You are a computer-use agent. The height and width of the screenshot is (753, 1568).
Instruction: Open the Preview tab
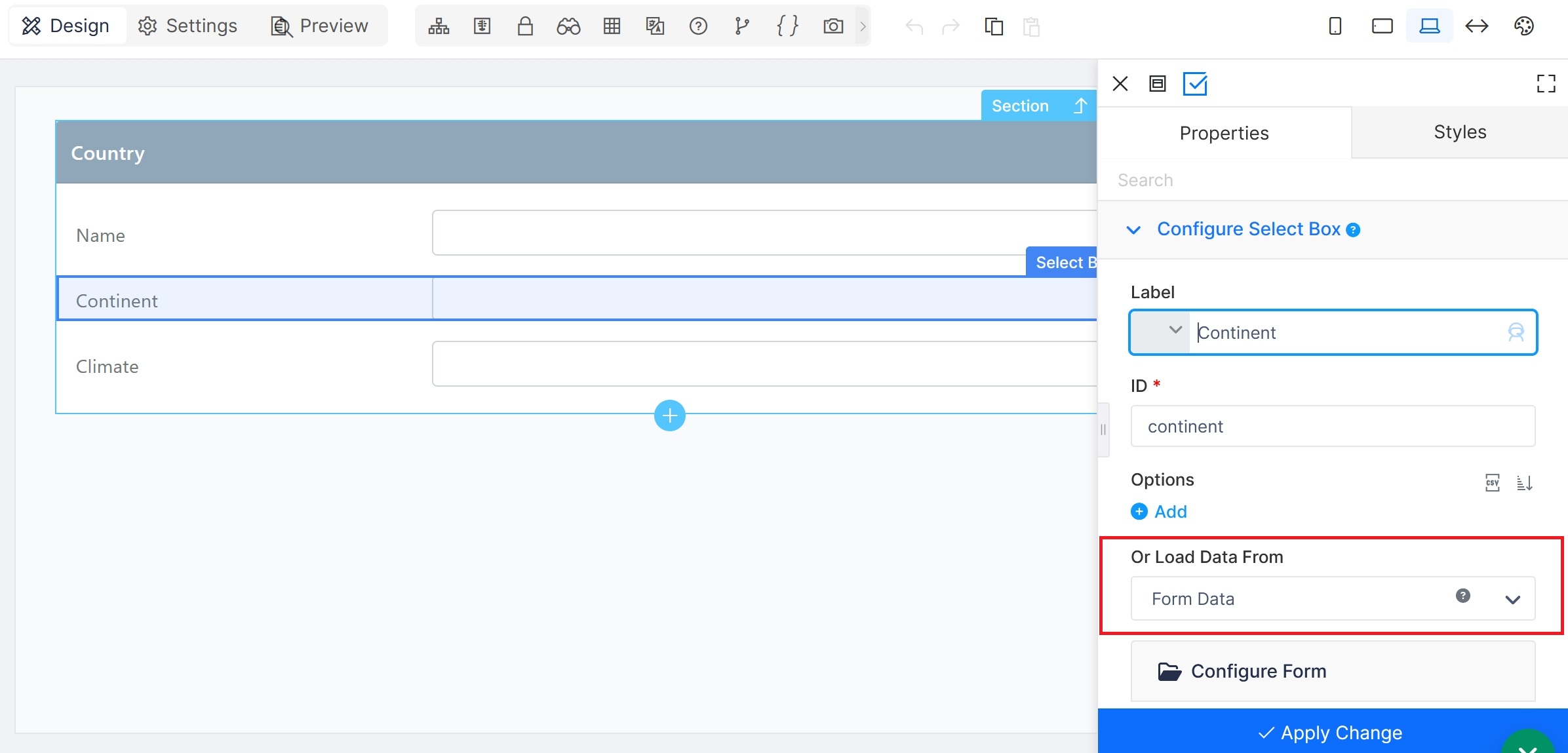(320, 26)
